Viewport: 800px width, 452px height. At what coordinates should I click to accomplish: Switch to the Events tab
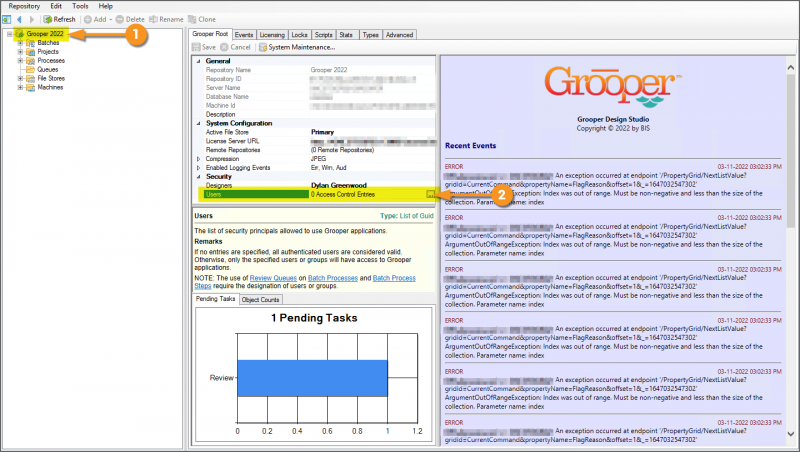click(x=244, y=35)
